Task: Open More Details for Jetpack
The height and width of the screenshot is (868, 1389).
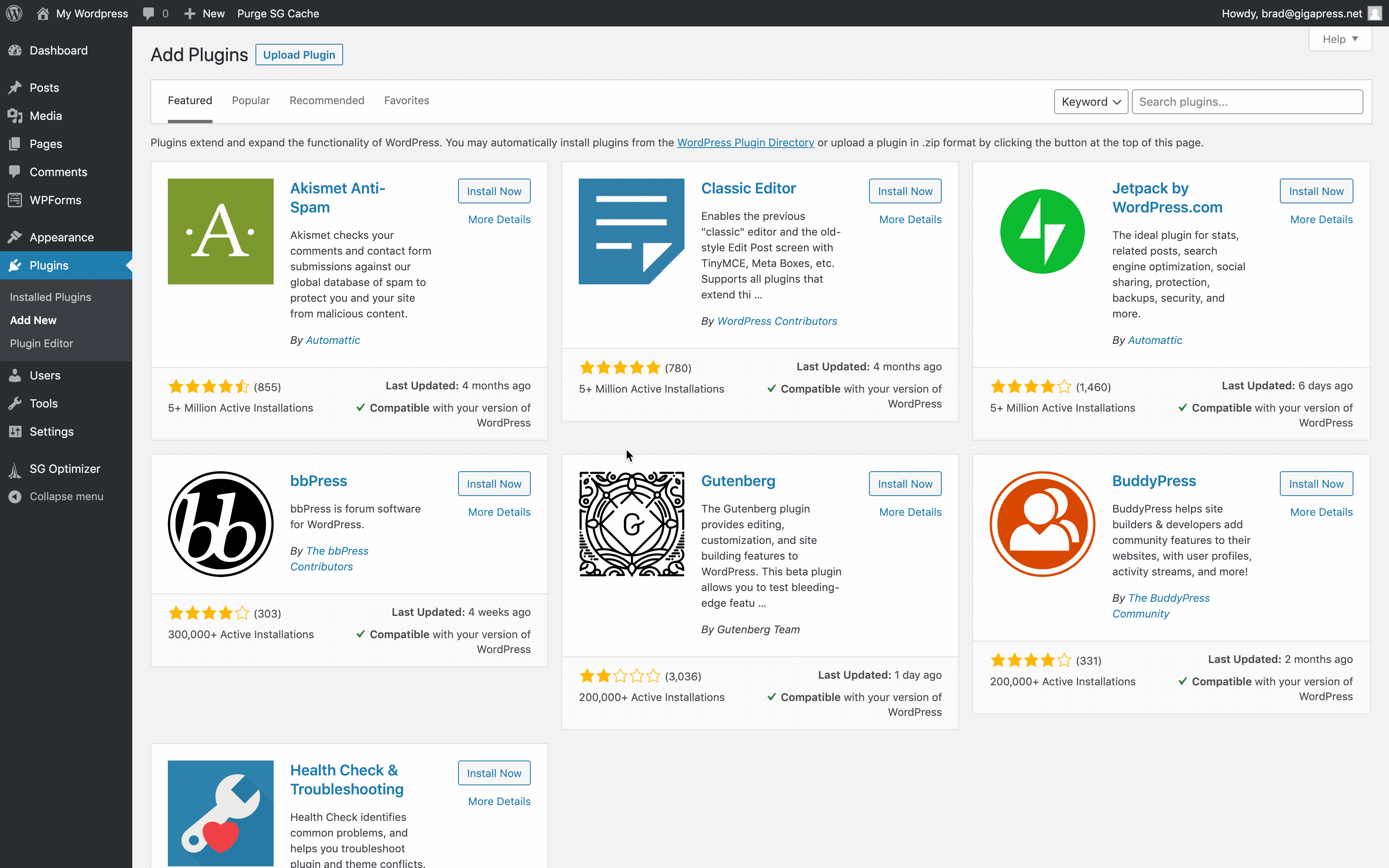Action: [x=1321, y=219]
